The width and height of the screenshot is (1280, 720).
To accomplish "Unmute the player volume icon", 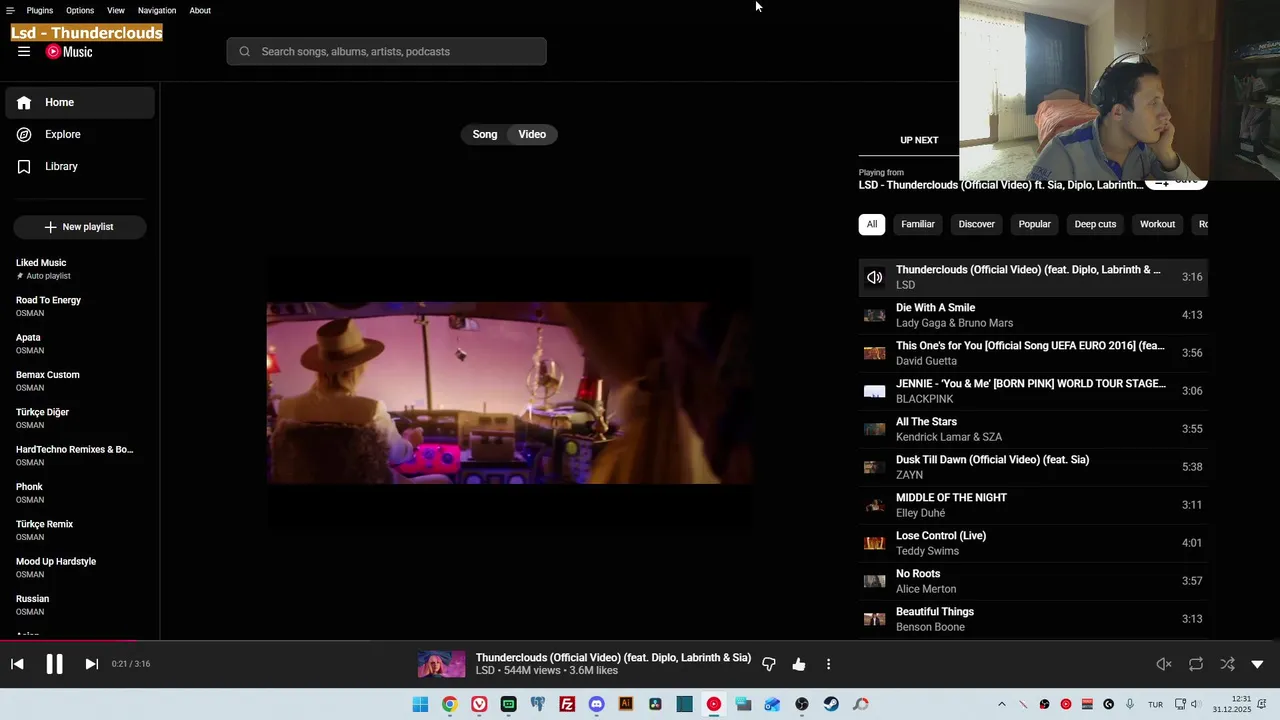I will 1164,664.
